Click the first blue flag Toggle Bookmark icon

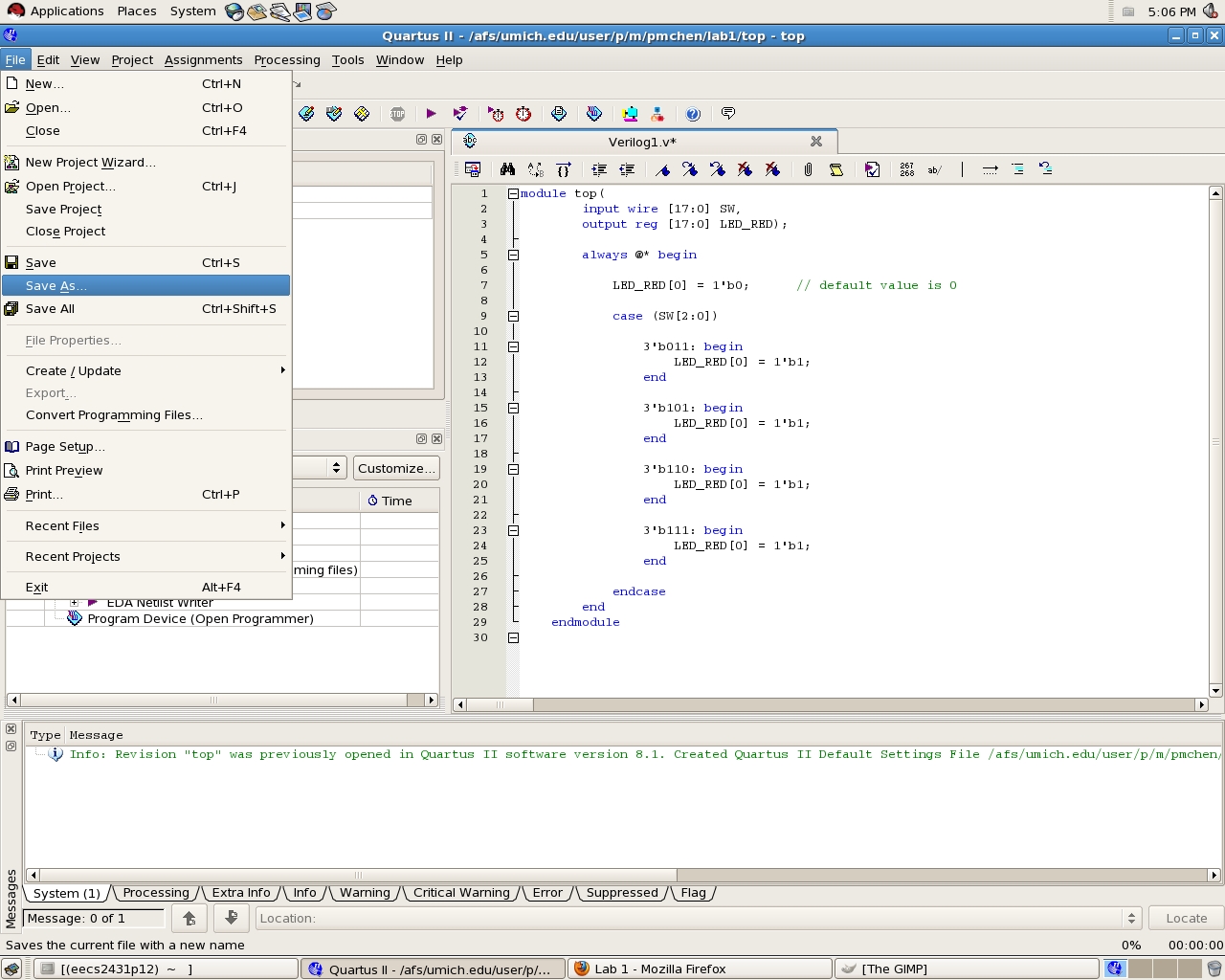tap(662, 169)
